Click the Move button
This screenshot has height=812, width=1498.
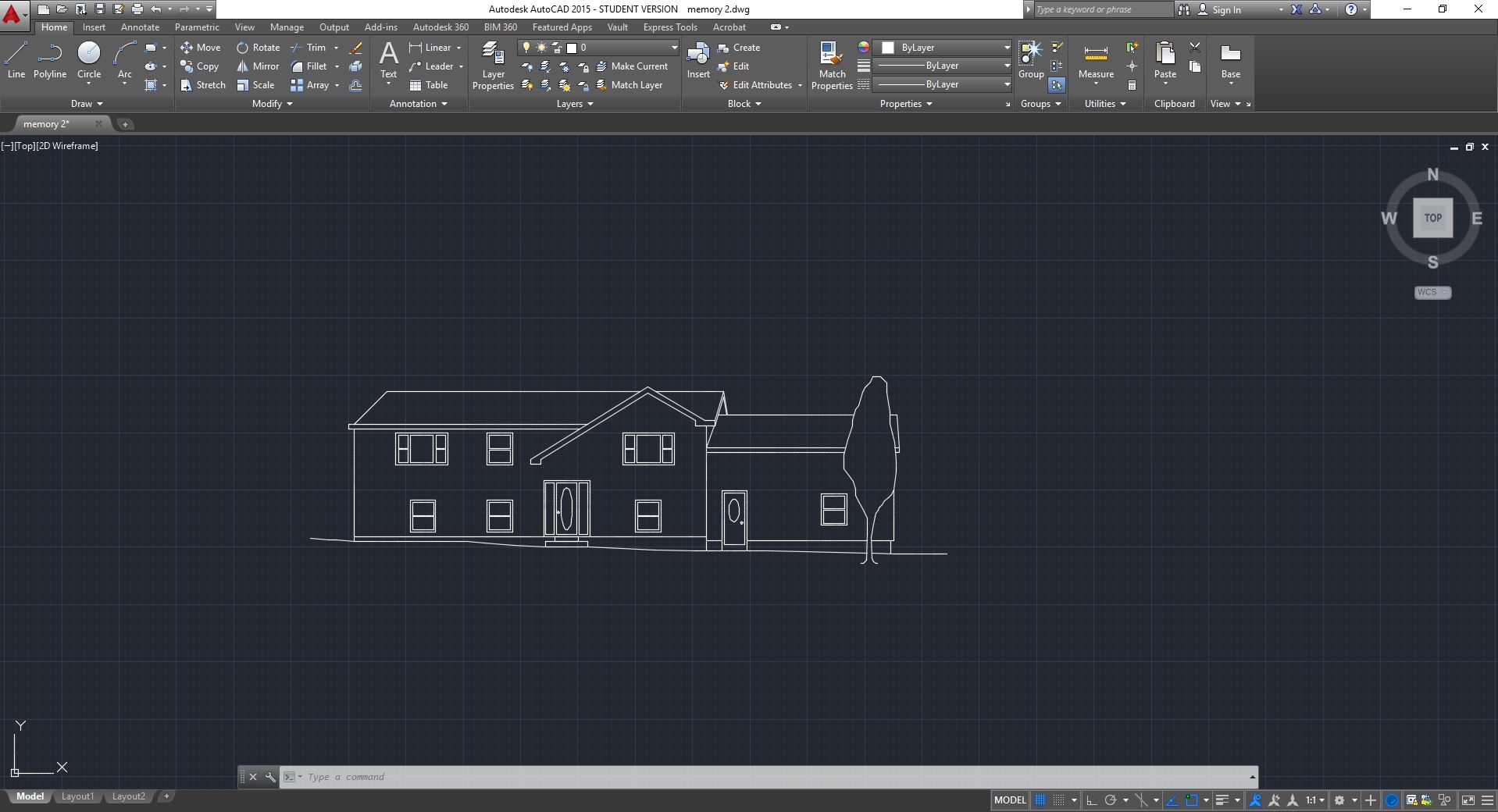pyautogui.click(x=201, y=48)
